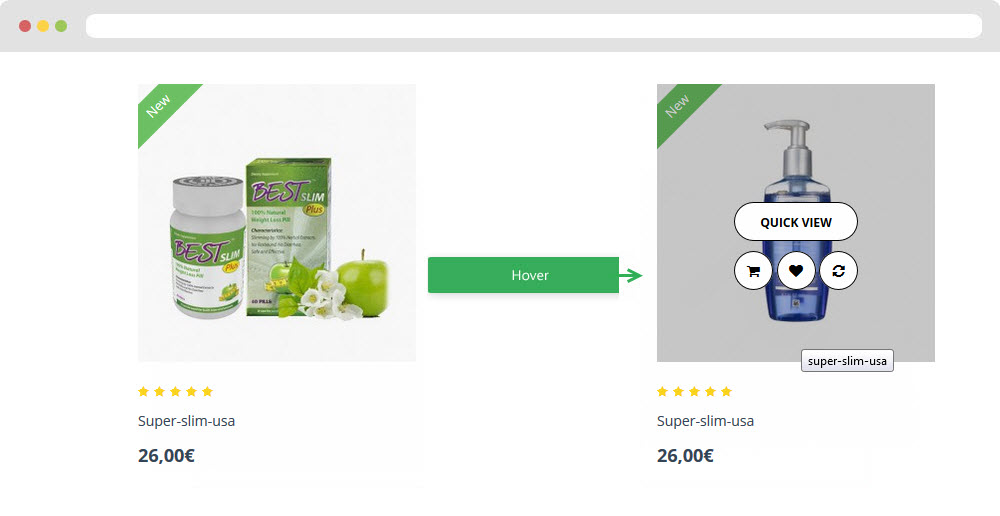Click the 26,00€ price under left product
This screenshot has width=1000, height=516.
pyautogui.click(x=166, y=455)
